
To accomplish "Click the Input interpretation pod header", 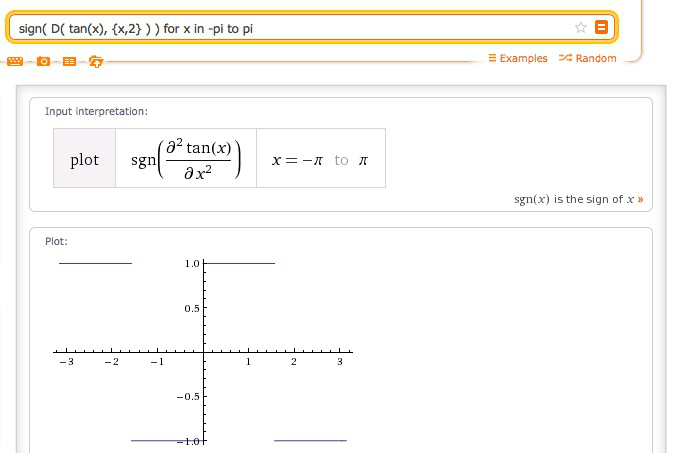I will pos(96,112).
